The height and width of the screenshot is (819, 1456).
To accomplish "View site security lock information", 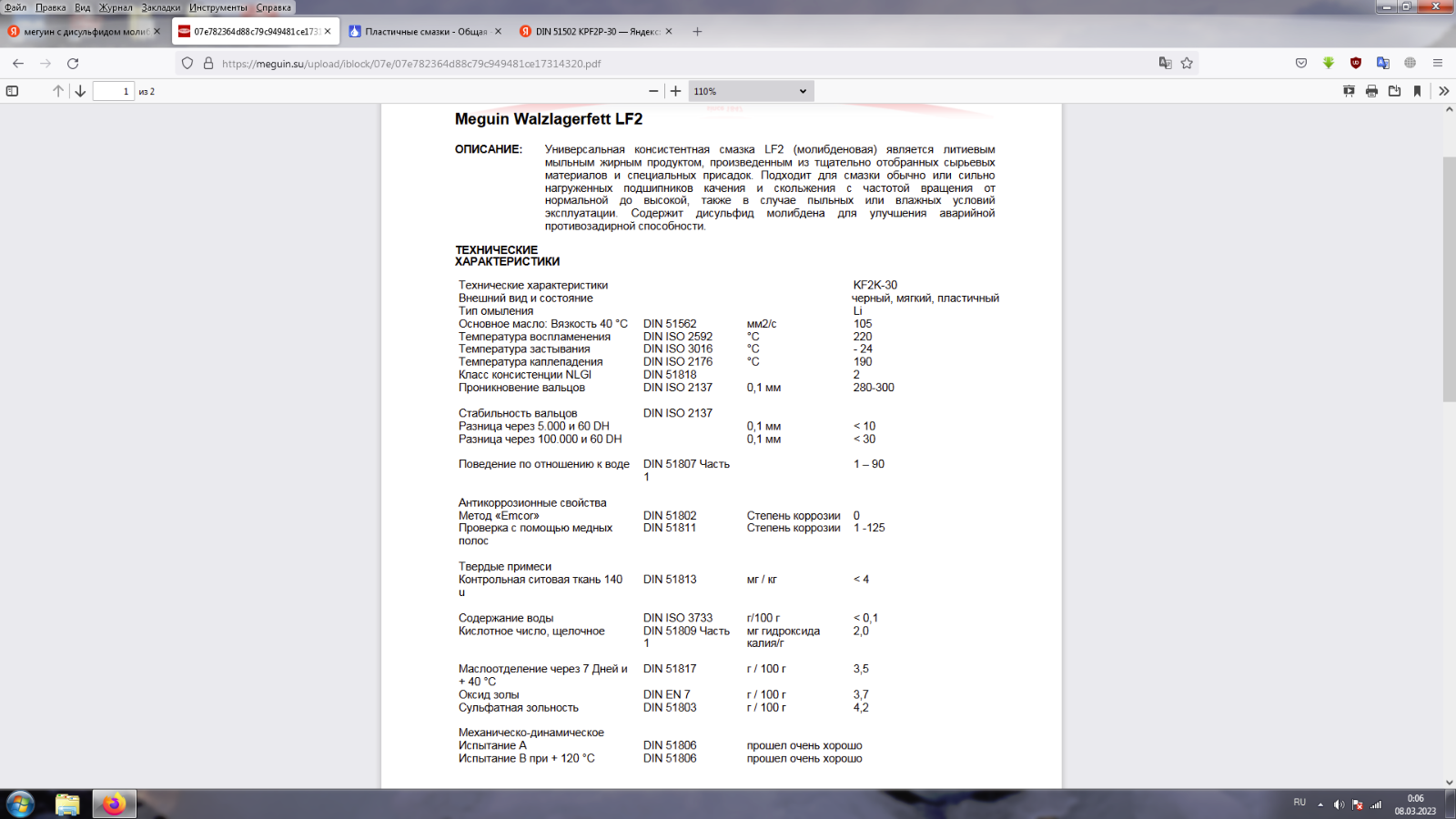I will coord(208,64).
